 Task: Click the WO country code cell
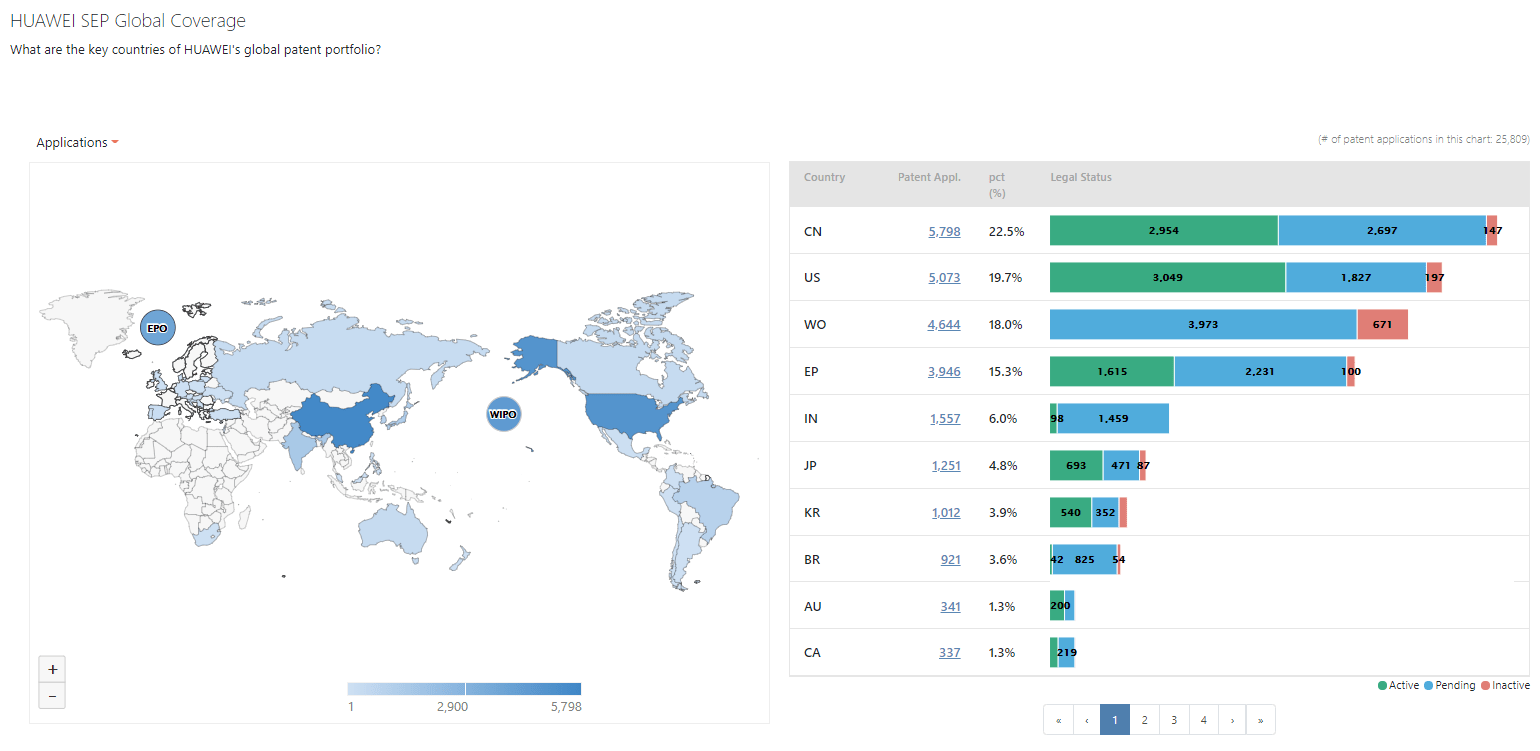click(x=815, y=325)
